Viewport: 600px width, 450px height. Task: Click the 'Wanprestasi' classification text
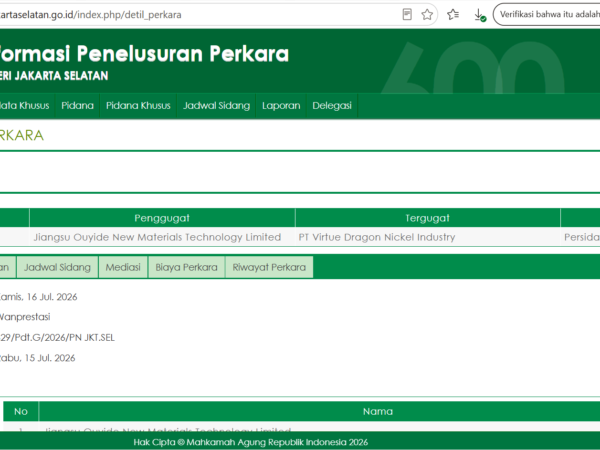(24, 317)
